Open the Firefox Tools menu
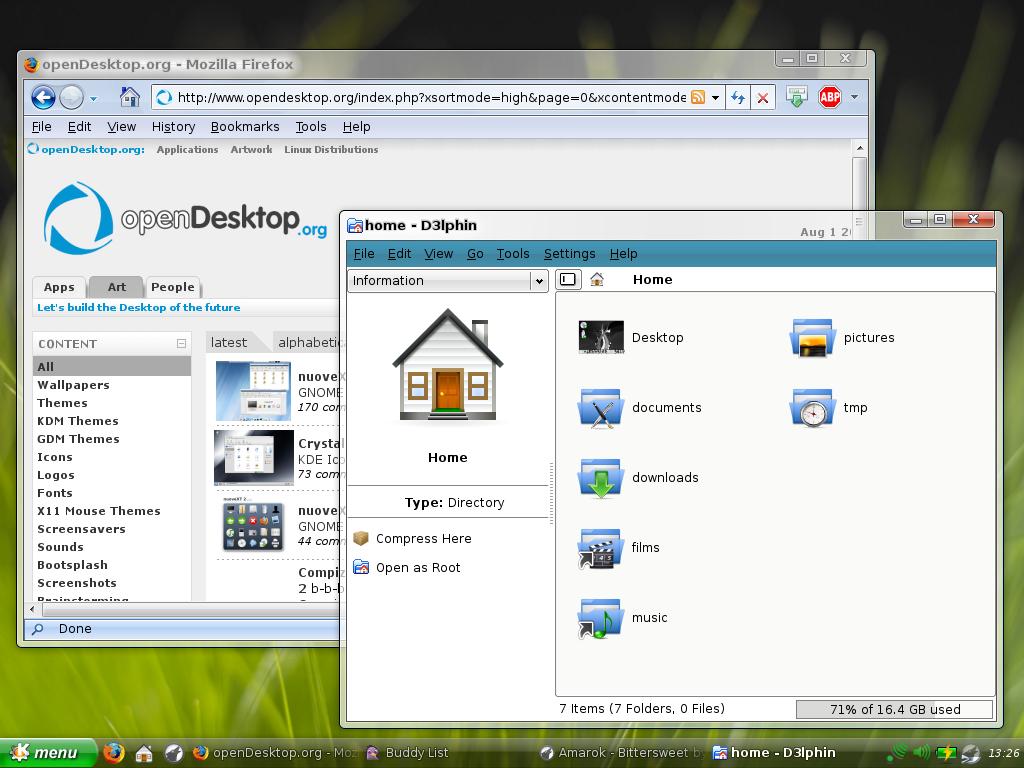 pos(311,127)
